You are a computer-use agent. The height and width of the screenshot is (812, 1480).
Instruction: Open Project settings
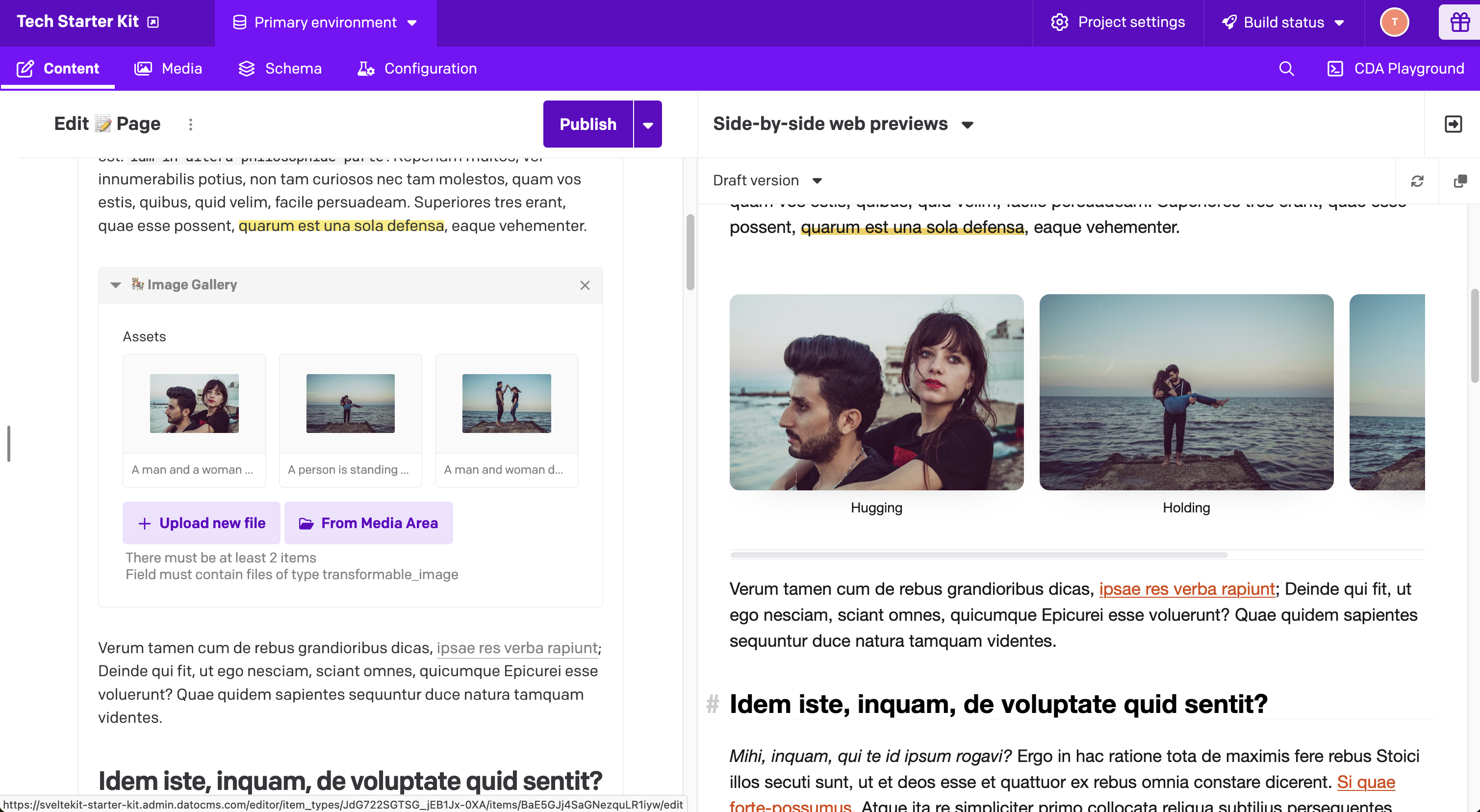coord(1118,22)
